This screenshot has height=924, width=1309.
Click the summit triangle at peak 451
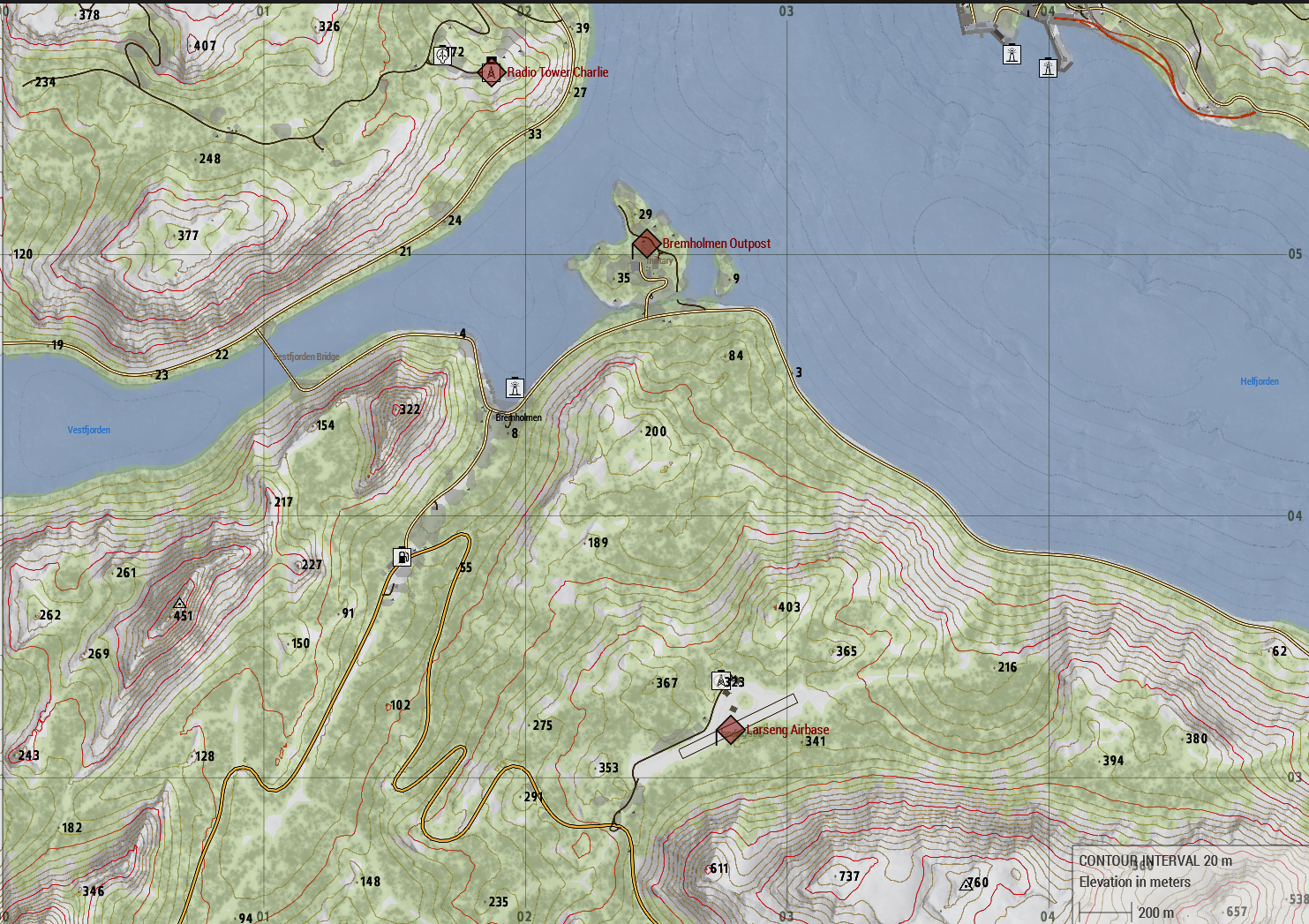click(179, 604)
